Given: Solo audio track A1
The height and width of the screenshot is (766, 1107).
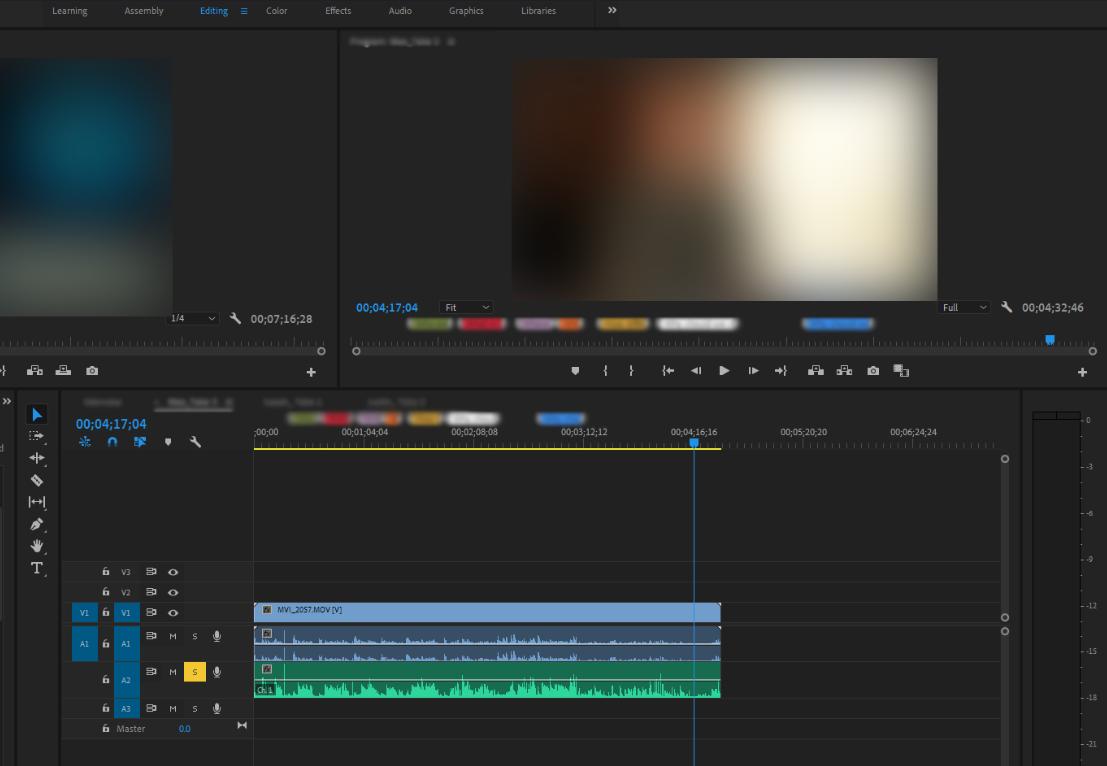Looking at the screenshot, I should (195, 636).
